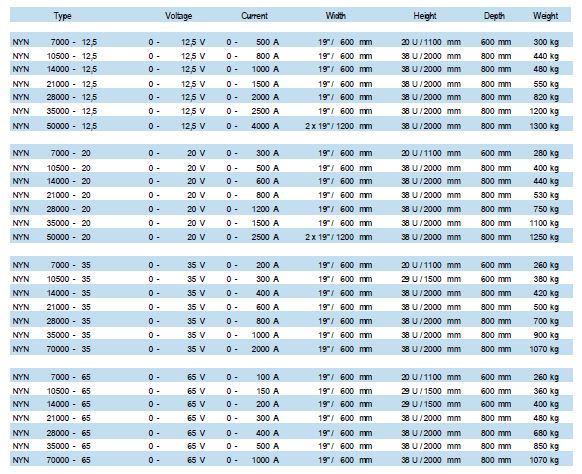Viewport: 582px width, 474px height.
Task: Select the NYN 7000 - 20 row
Action: click(291, 153)
